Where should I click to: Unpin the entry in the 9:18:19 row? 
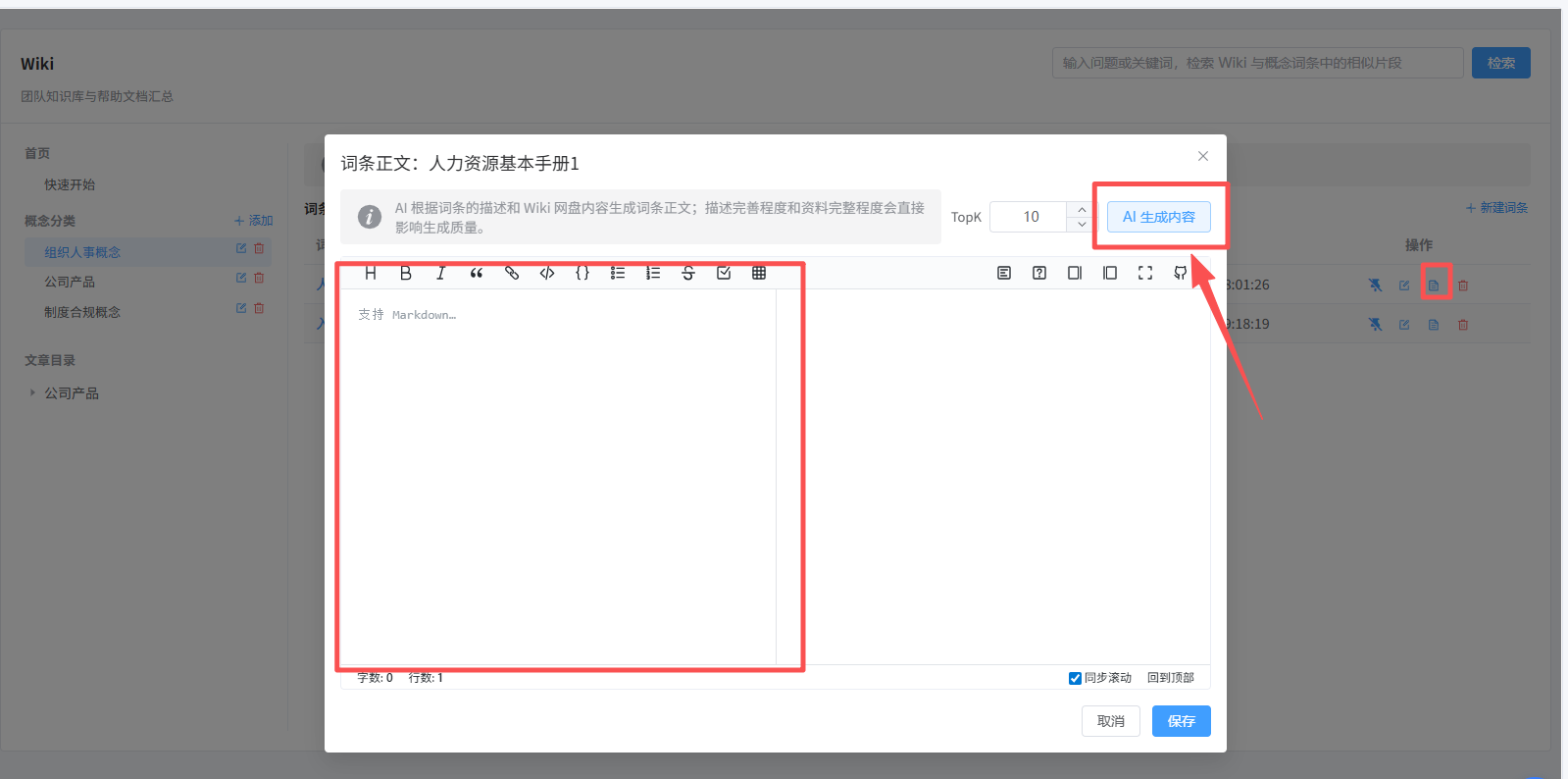pyautogui.click(x=1375, y=325)
